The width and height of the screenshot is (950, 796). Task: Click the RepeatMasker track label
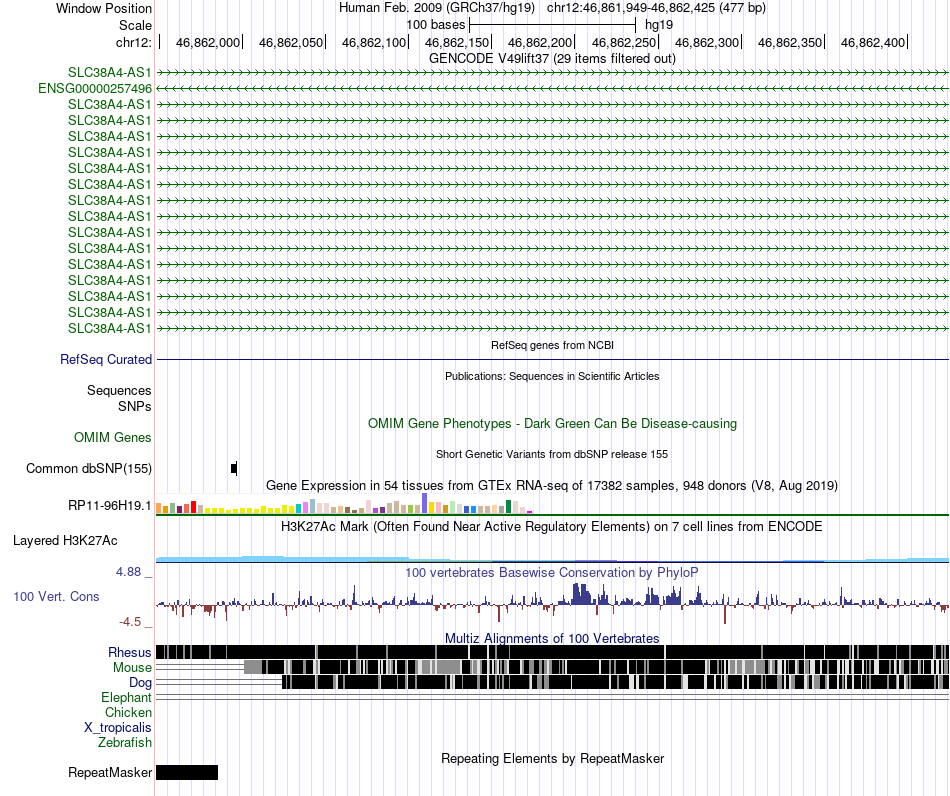[x=110, y=772]
